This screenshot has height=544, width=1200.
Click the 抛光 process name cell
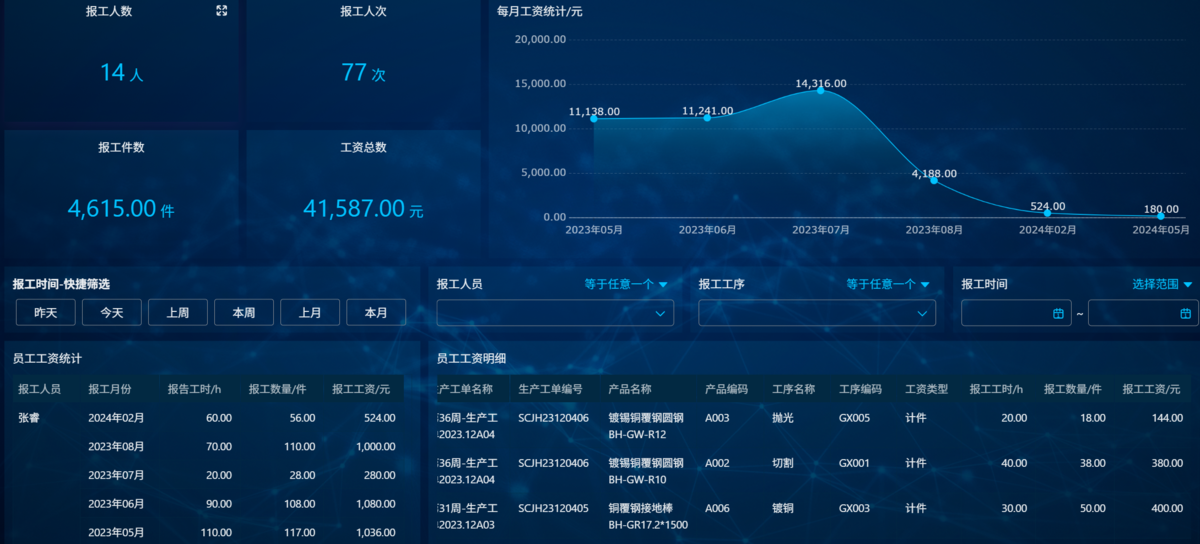click(783, 417)
